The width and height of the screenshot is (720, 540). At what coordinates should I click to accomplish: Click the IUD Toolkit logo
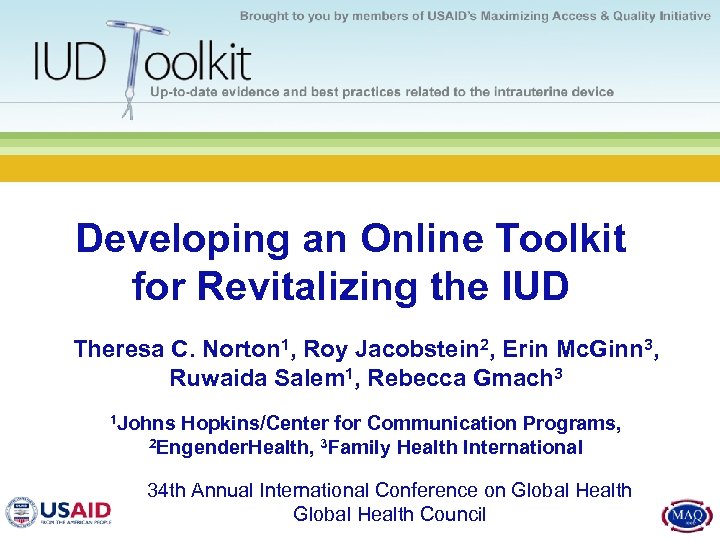[143, 69]
